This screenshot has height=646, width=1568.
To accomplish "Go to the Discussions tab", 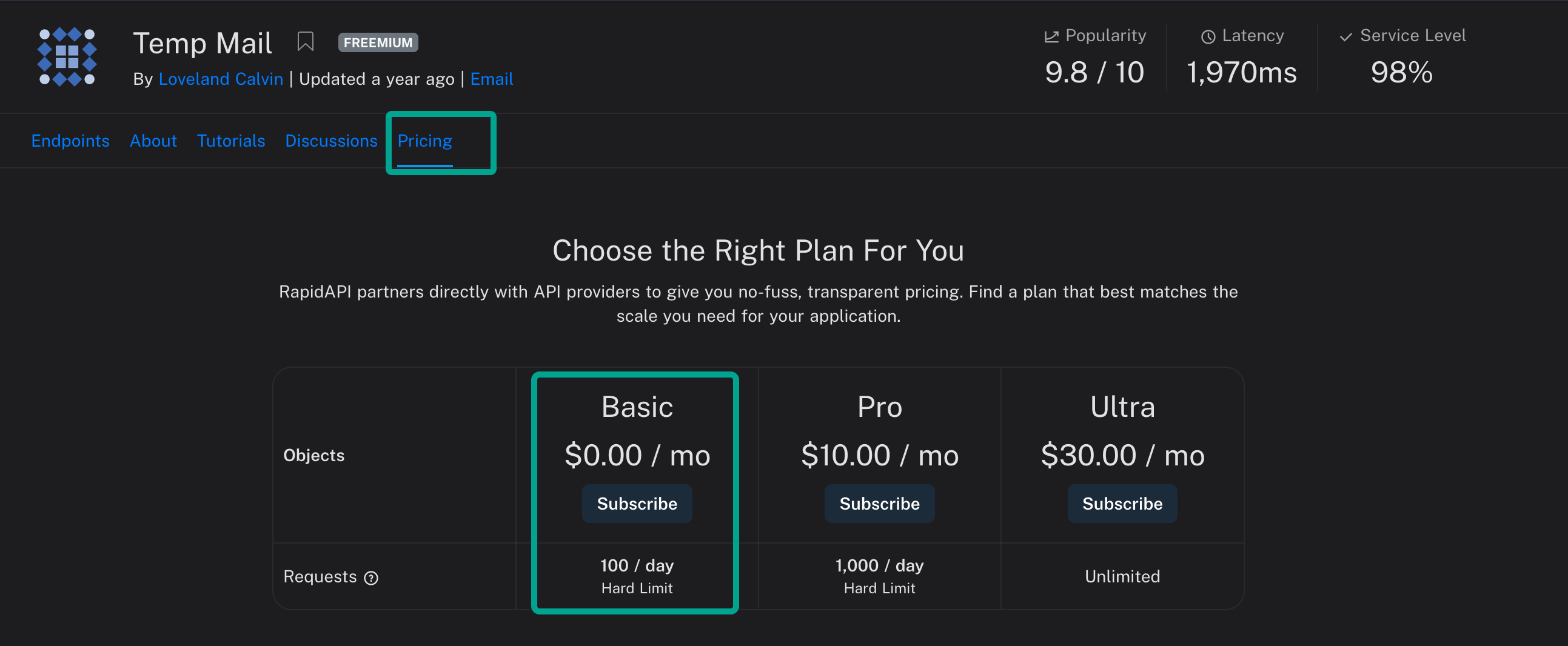I will [x=331, y=141].
